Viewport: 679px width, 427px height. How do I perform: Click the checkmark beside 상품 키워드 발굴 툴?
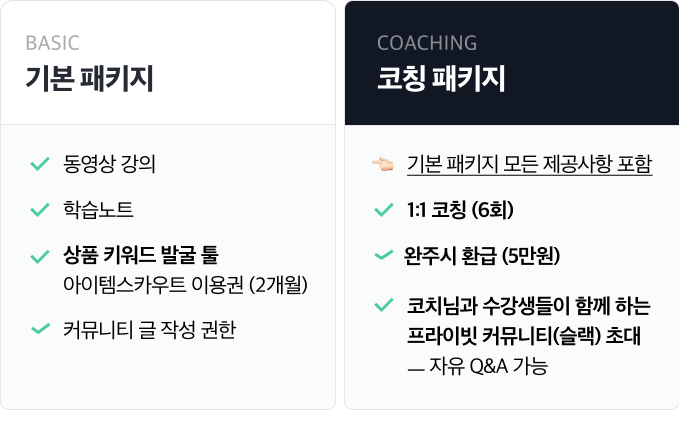coord(40,256)
